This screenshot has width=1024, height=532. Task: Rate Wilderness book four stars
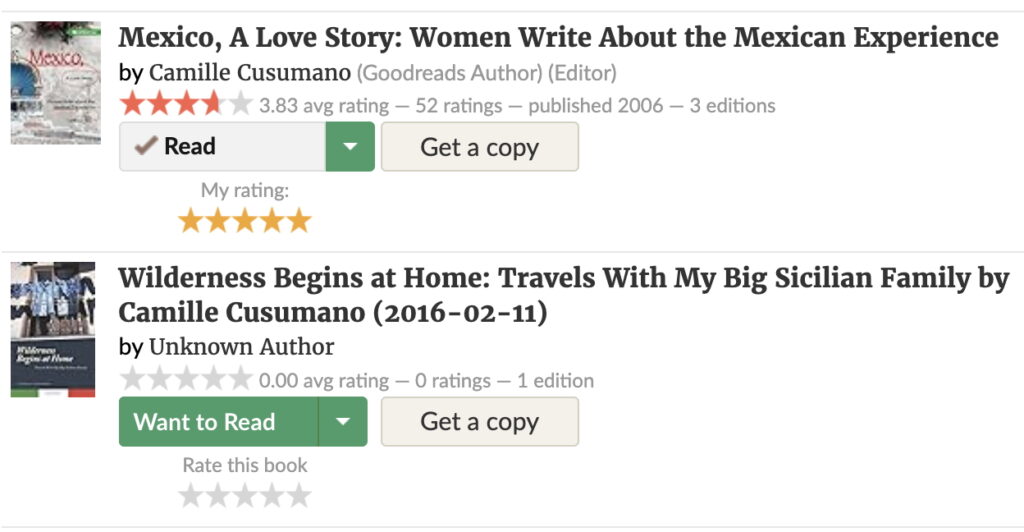tap(272, 495)
